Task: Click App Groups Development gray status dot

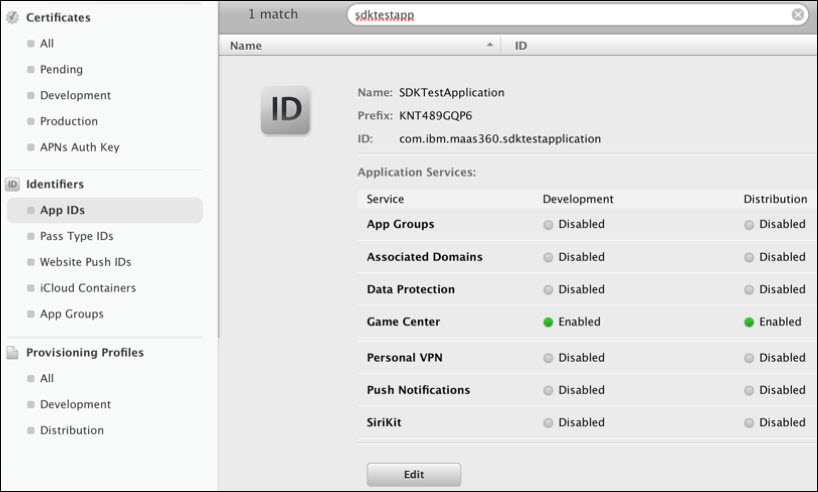Action: click(x=548, y=225)
